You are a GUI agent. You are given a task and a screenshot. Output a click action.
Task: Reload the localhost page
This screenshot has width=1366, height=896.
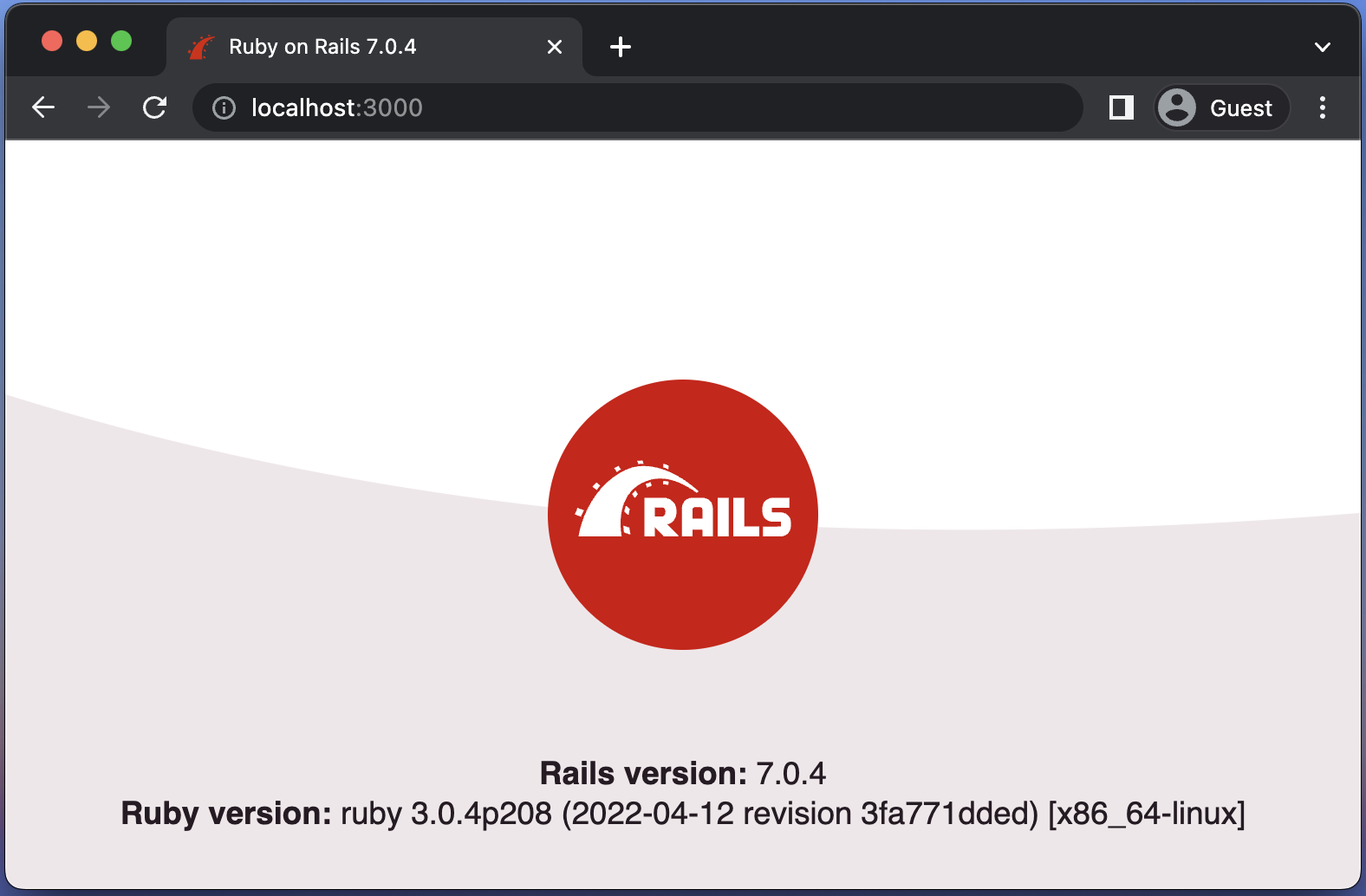155,107
